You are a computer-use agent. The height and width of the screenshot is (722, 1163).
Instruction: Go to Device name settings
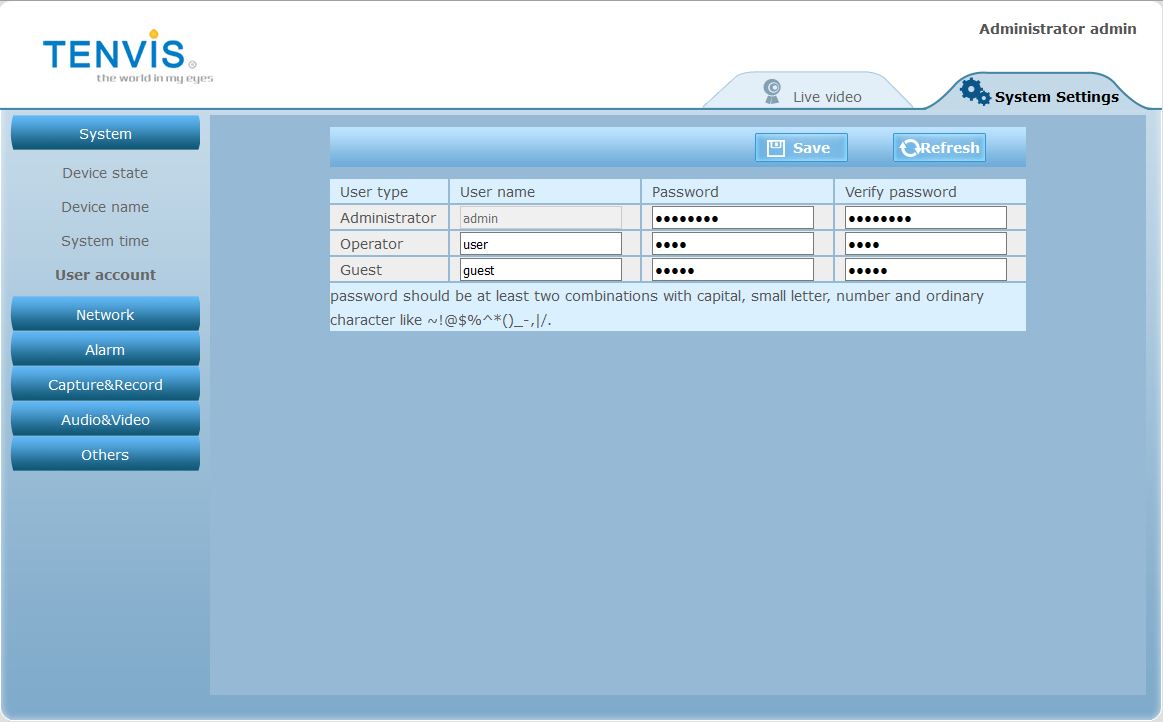pyautogui.click(x=105, y=207)
